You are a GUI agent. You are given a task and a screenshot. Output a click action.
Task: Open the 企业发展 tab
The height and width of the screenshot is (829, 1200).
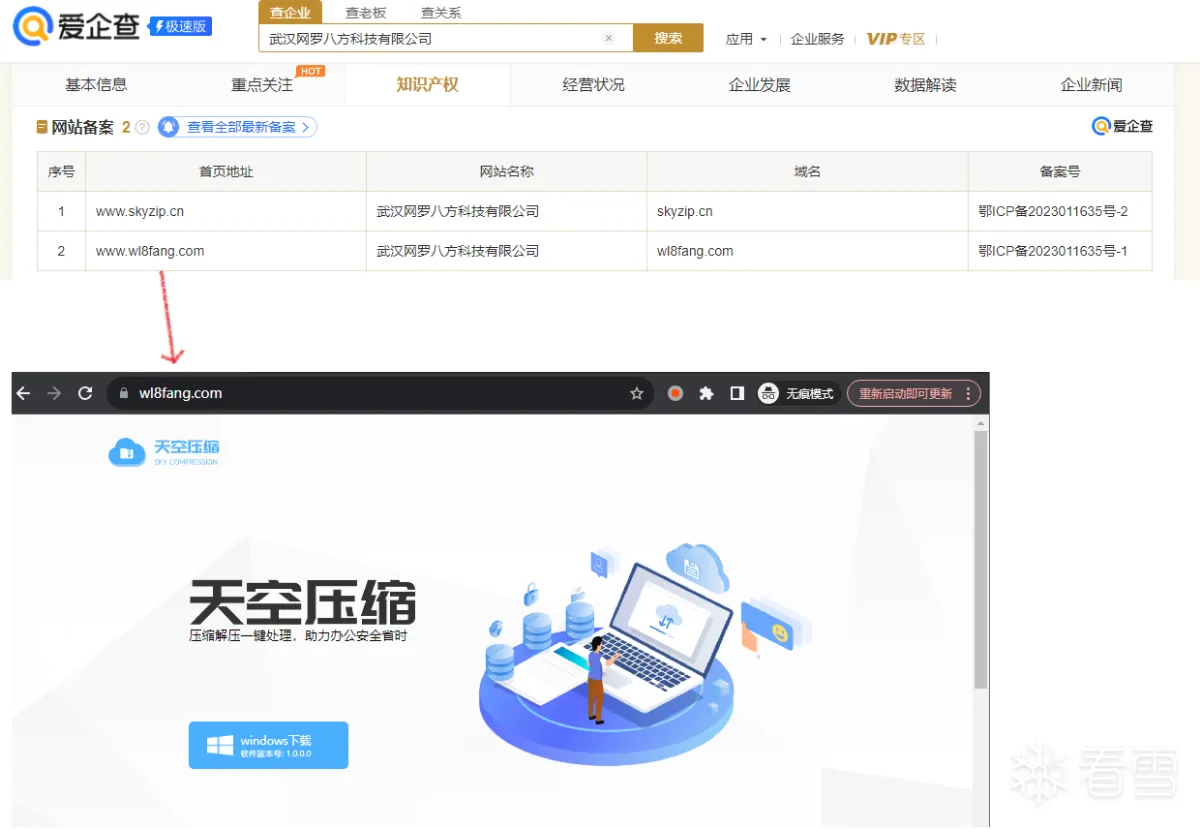760,85
